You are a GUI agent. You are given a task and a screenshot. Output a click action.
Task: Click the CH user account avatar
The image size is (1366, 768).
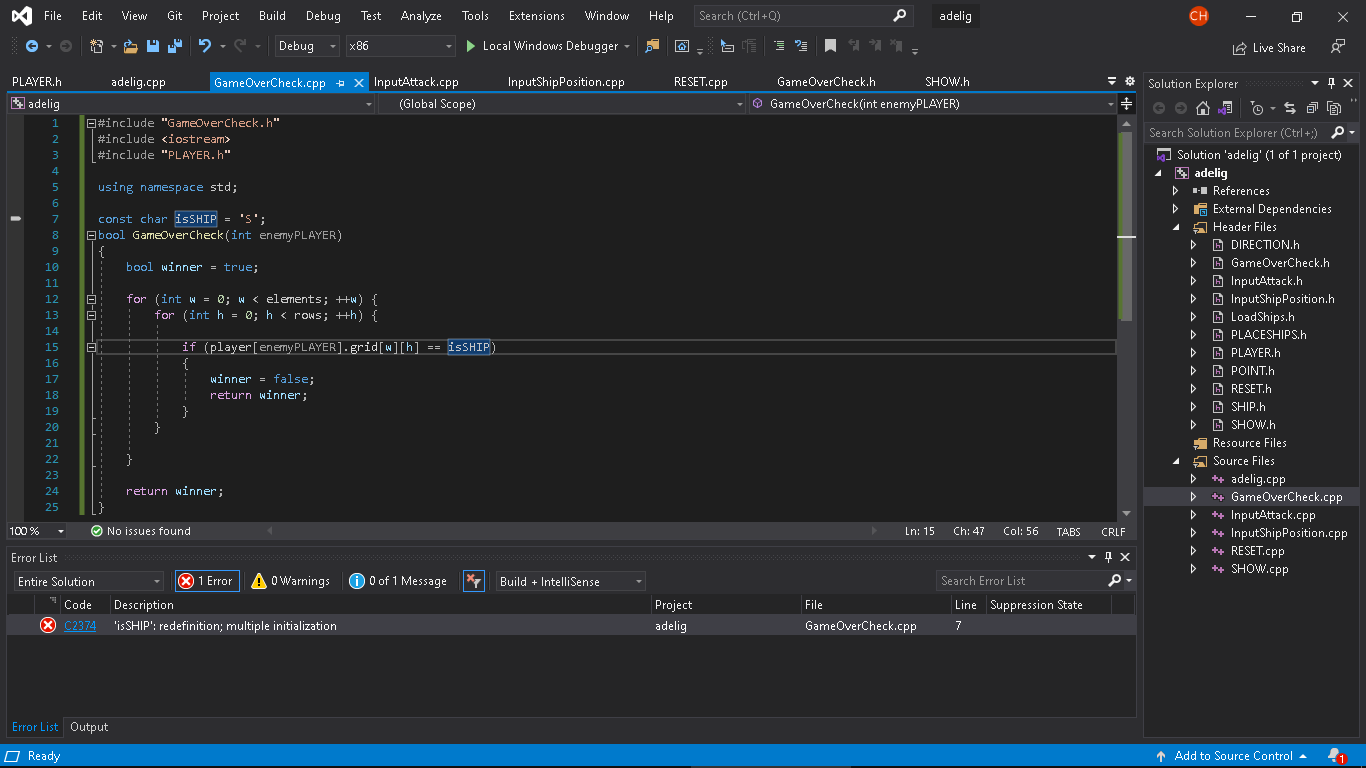[x=1199, y=16]
